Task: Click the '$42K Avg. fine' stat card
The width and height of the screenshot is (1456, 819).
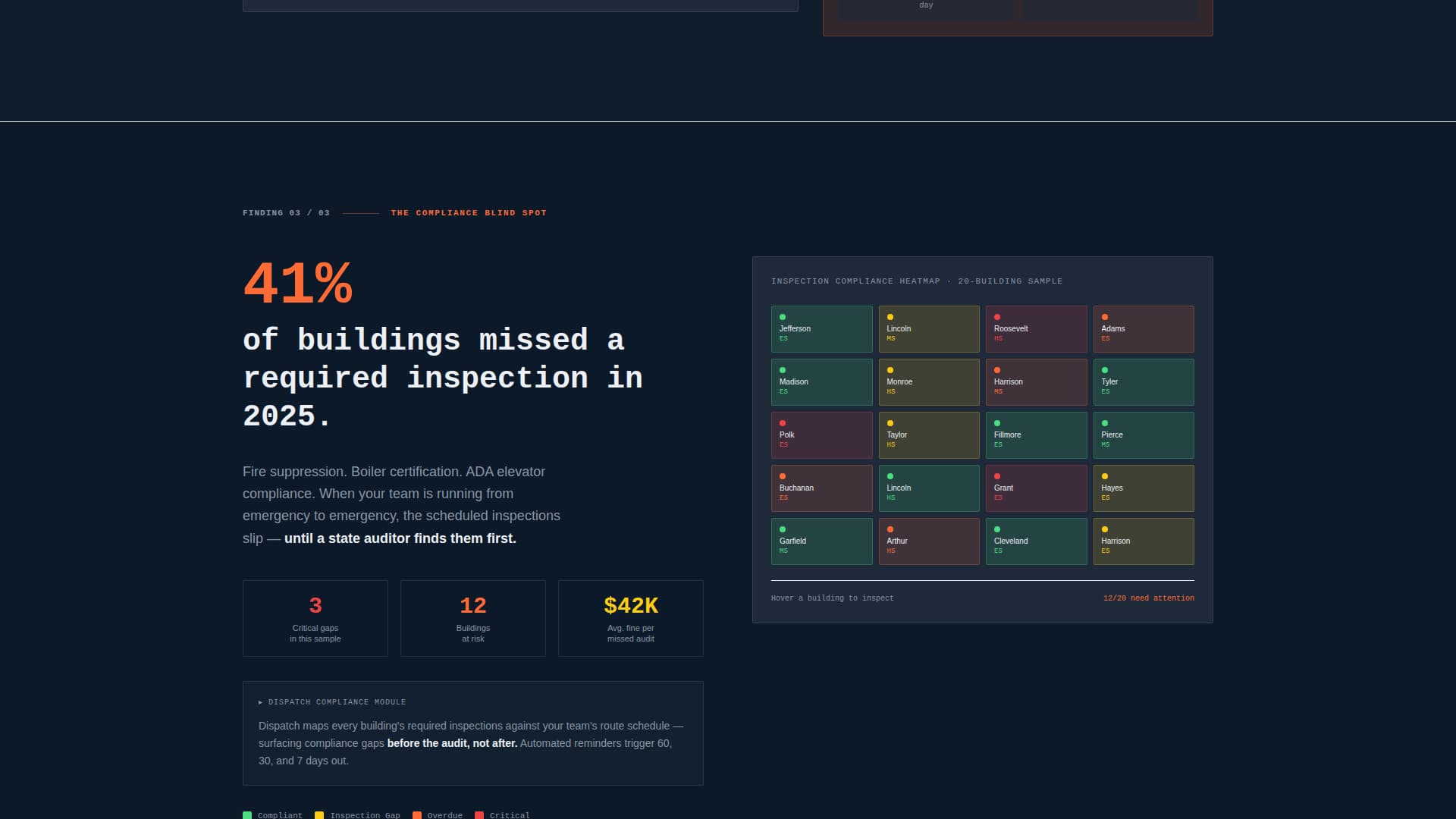Action: pyautogui.click(x=631, y=618)
